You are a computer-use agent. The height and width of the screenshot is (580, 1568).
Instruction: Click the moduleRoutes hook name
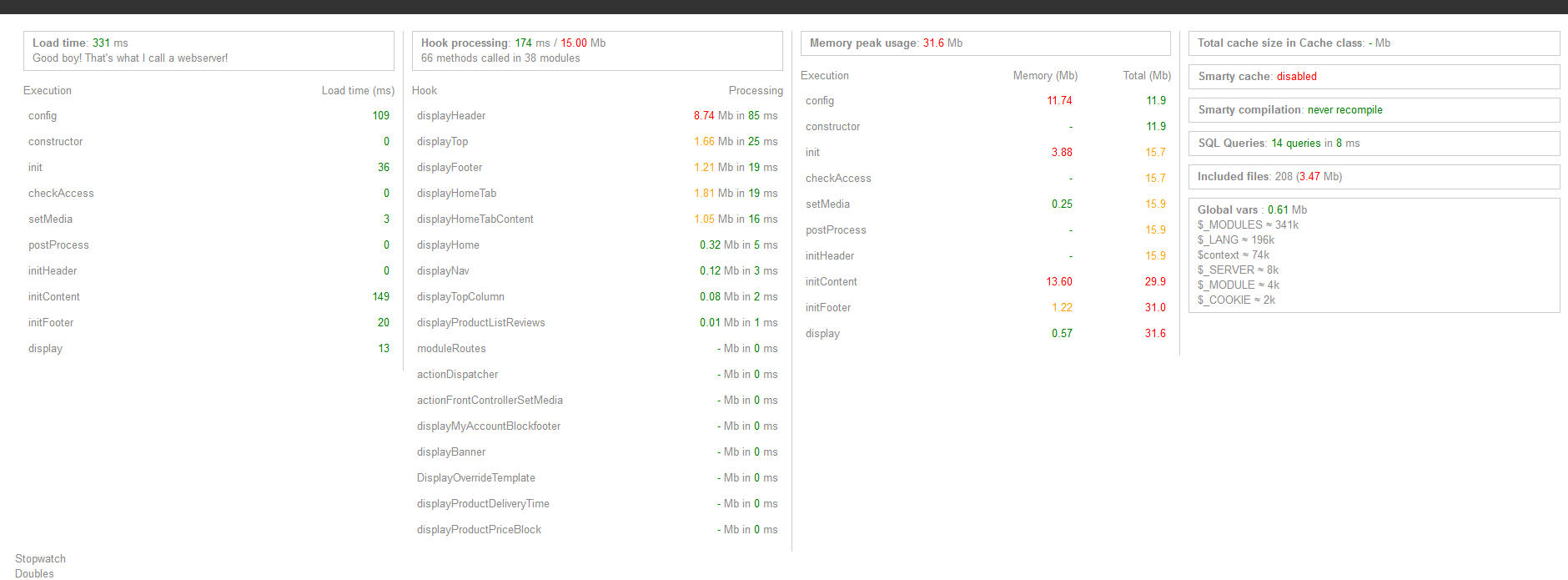click(451, 349)
